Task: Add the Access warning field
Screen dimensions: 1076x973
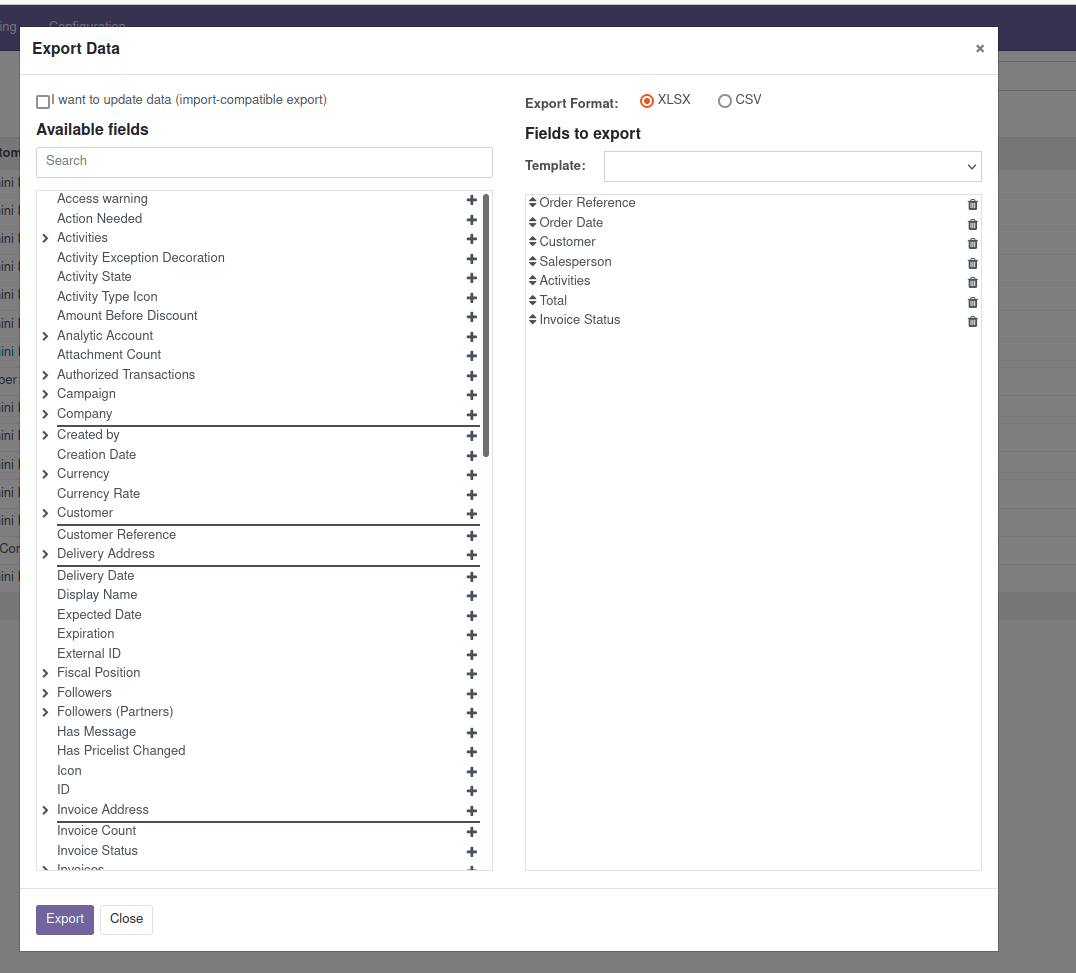Action: (471, 200)
